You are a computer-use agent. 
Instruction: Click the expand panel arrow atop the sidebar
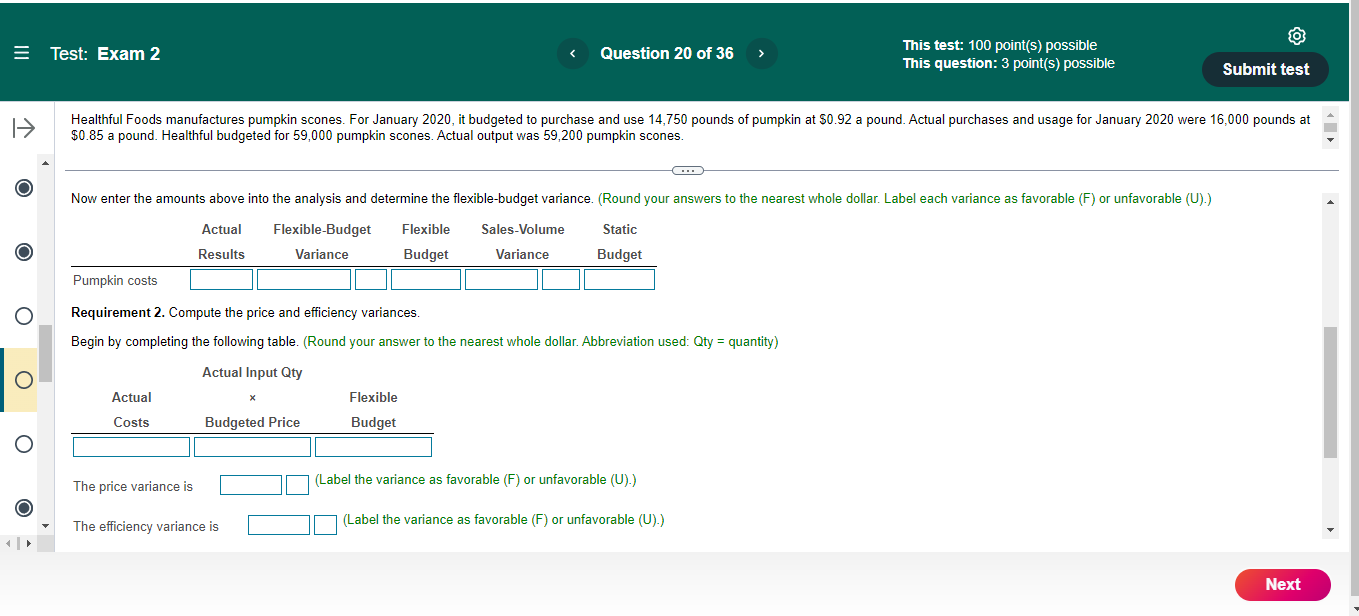(x=22, y=127)
